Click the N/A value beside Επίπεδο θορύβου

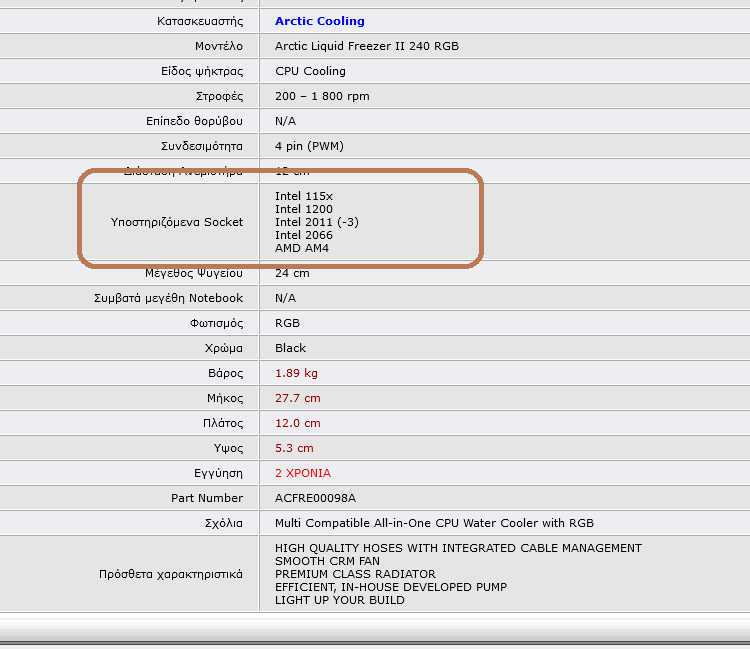point(286,121)
